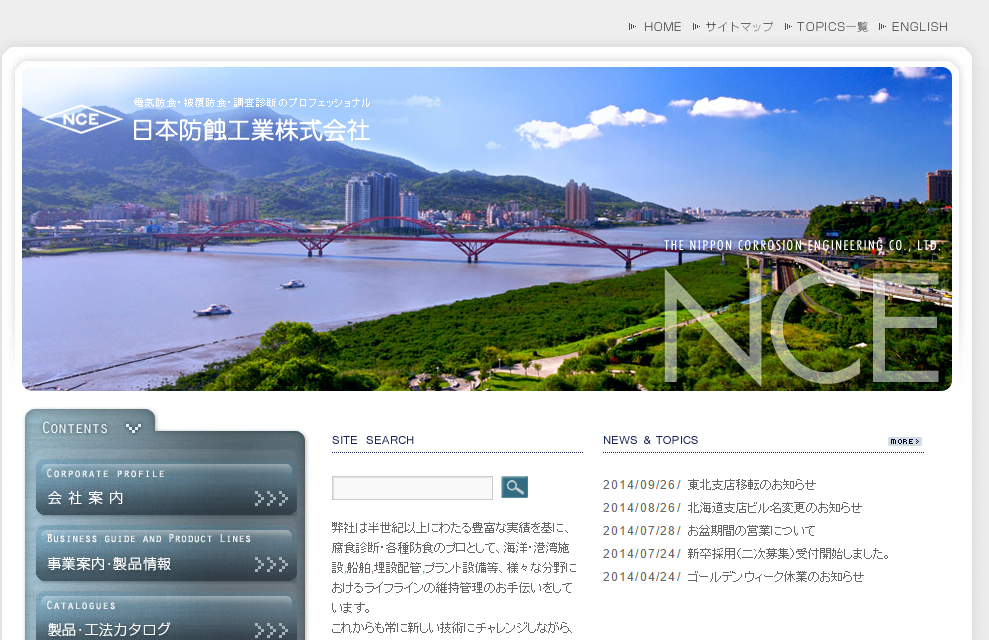This screenshot has width=989, height=640.
Task: Click arrows on 製品・工法カタログ button
Action: [x=271, y=631]
